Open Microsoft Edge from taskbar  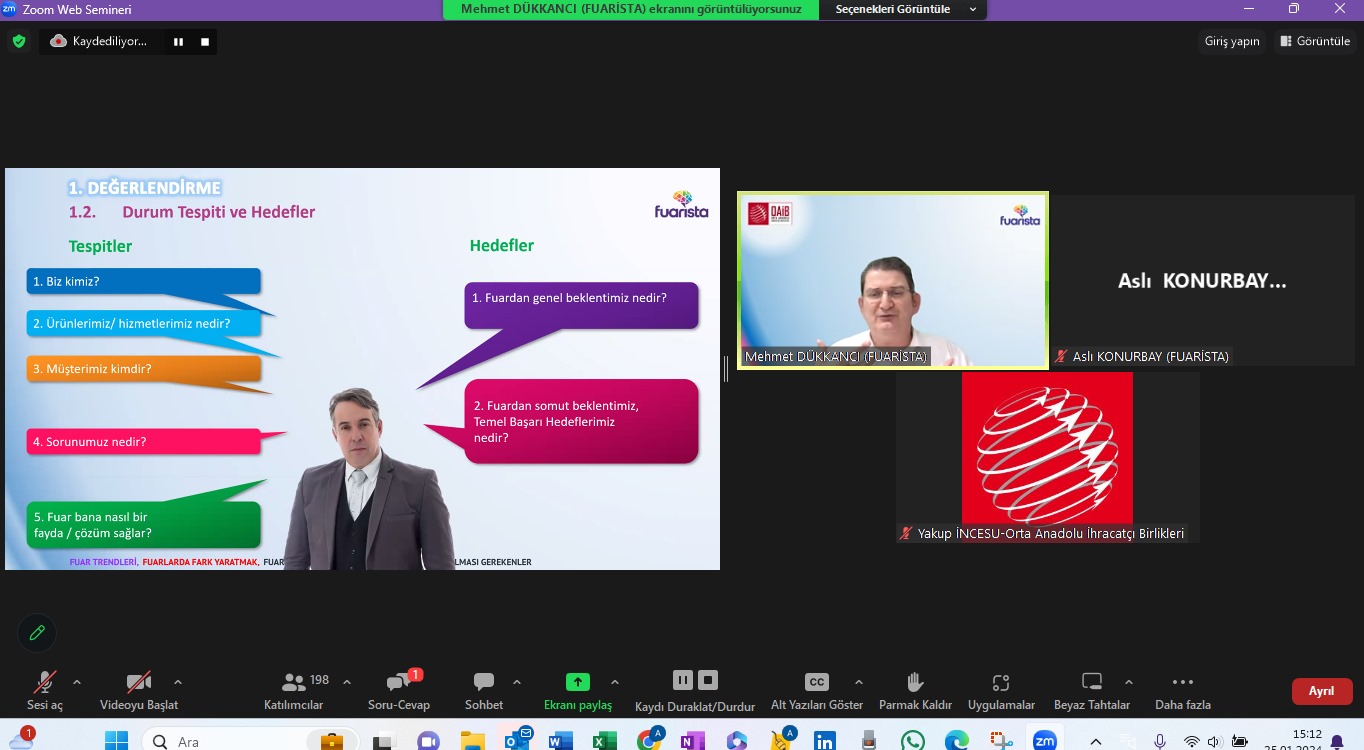pyautogui.click(x=957, y=741)
